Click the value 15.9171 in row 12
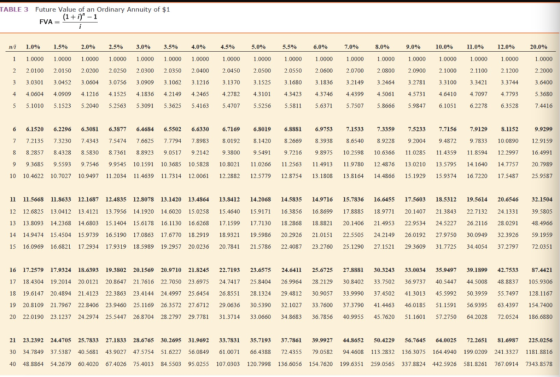Image resolution: width=560 pixels, height=377 pixels. coord(260,212)
